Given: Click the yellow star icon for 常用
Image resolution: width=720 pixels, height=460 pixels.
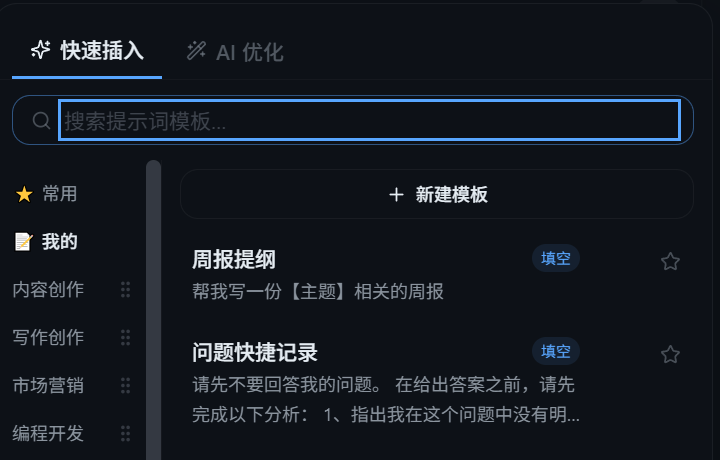Looking at the screenshot, I should click(24, 194).
